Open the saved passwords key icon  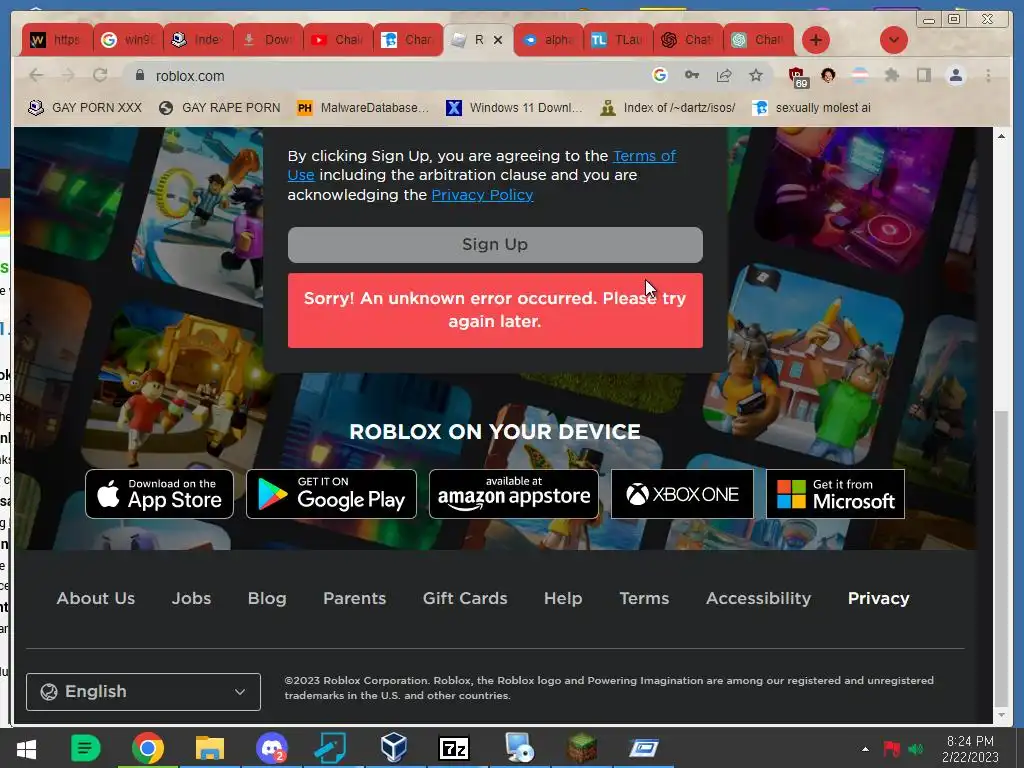692,76
